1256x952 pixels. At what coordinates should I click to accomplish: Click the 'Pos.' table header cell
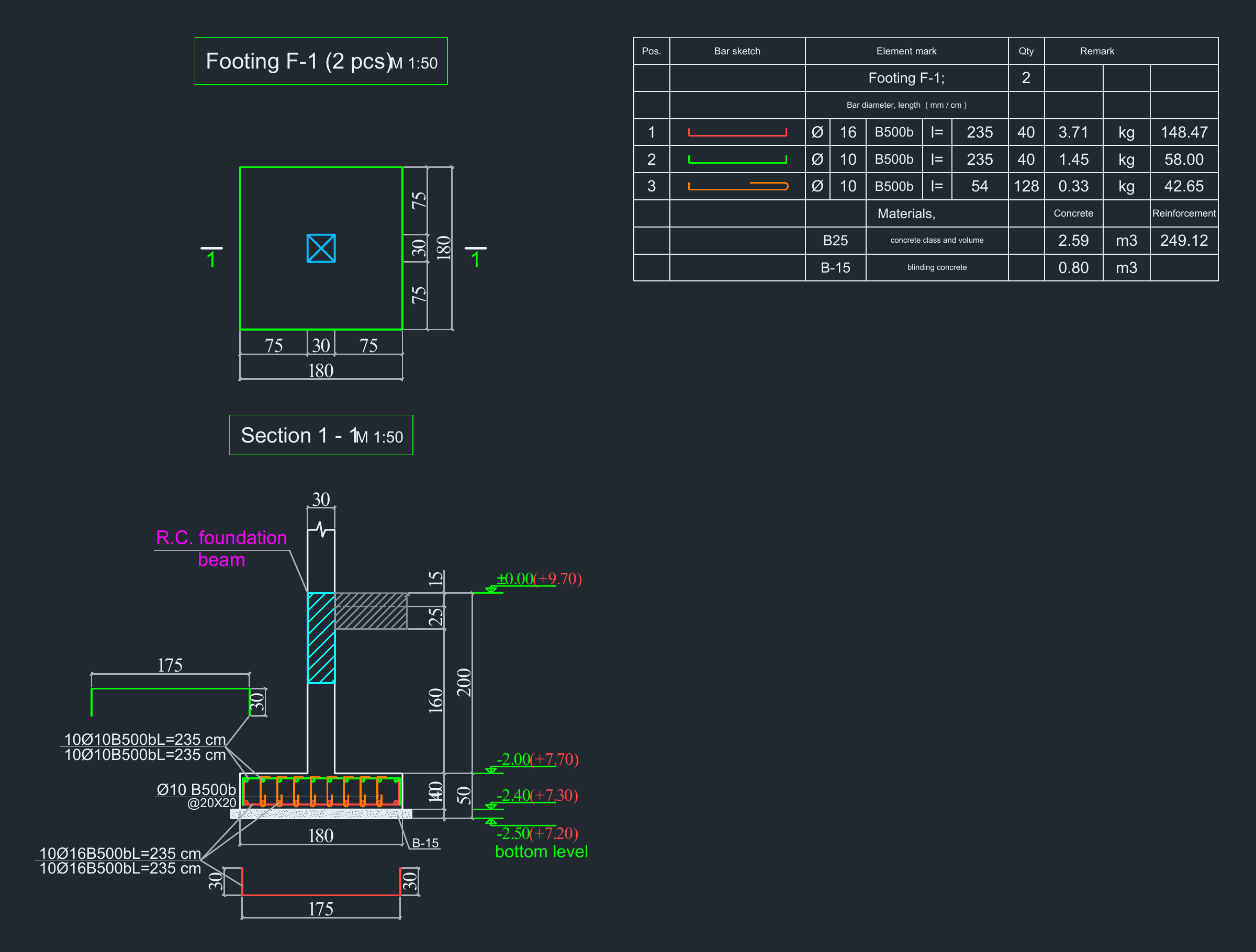pos(651,51)
